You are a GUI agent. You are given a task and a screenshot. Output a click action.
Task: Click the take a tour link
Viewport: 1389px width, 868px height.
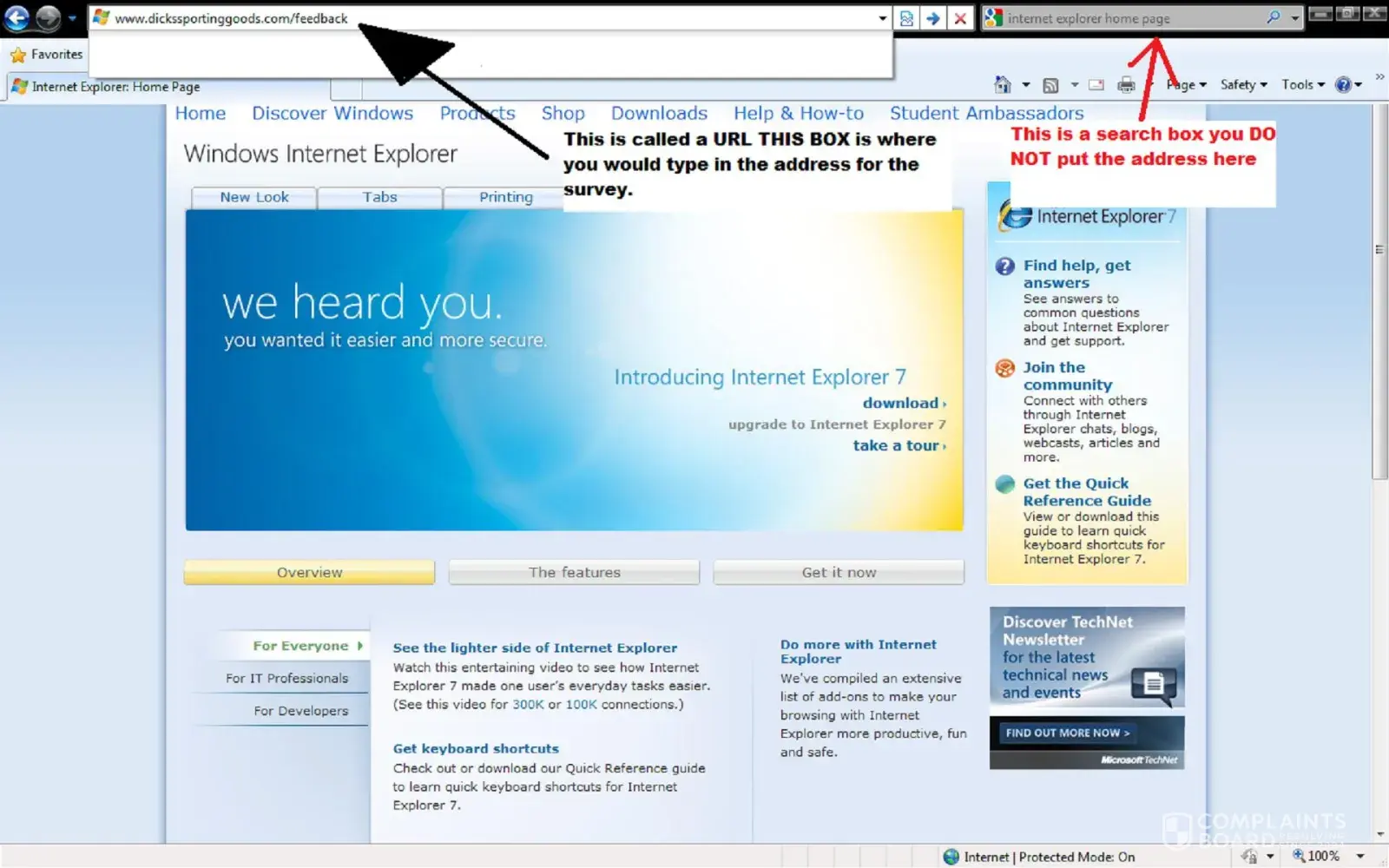tap(899, 446)
